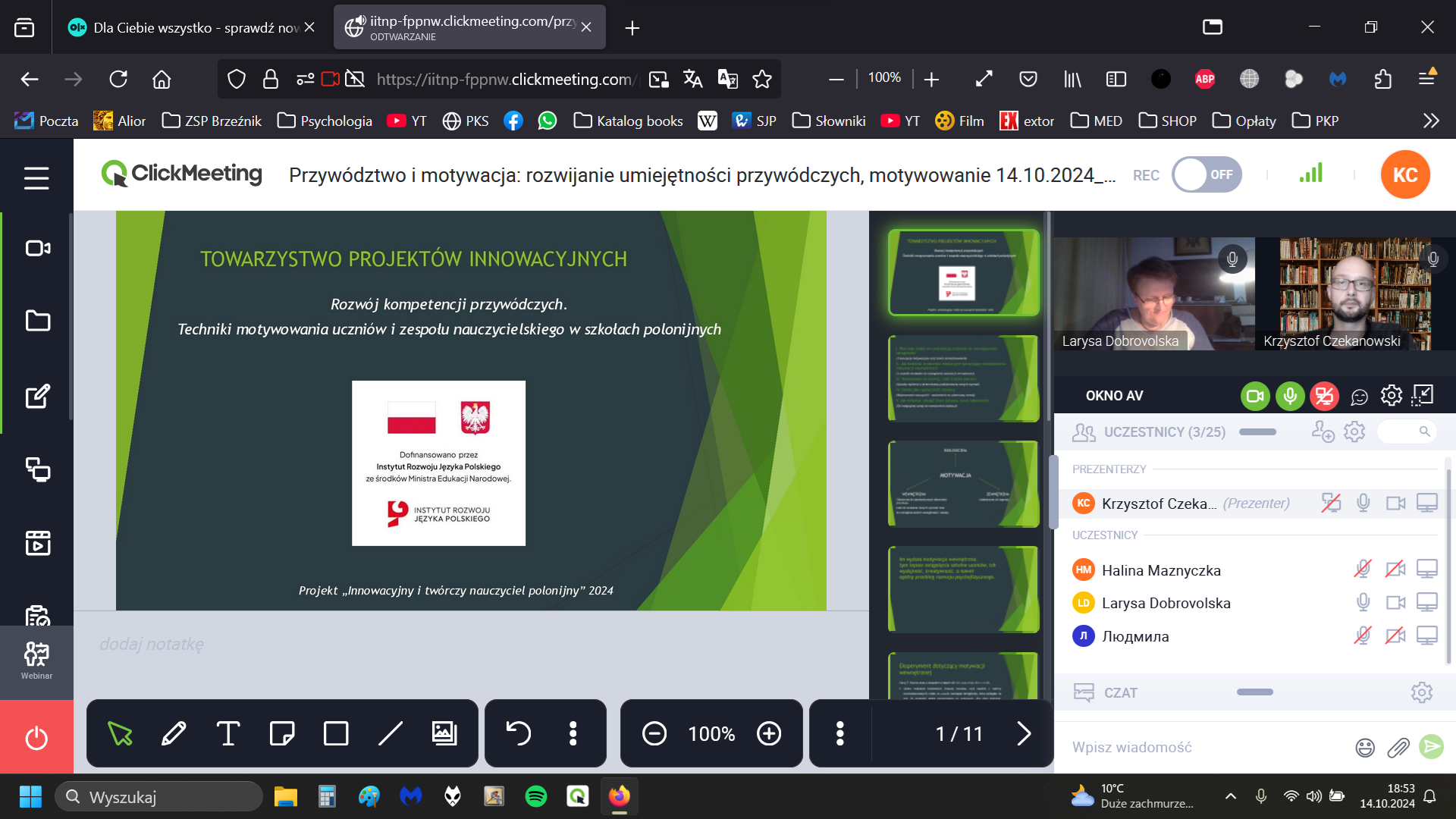Viewport: 1456px width, 819px height.
Task: Click the invite participant icon
Action: tap(1323, 431)
